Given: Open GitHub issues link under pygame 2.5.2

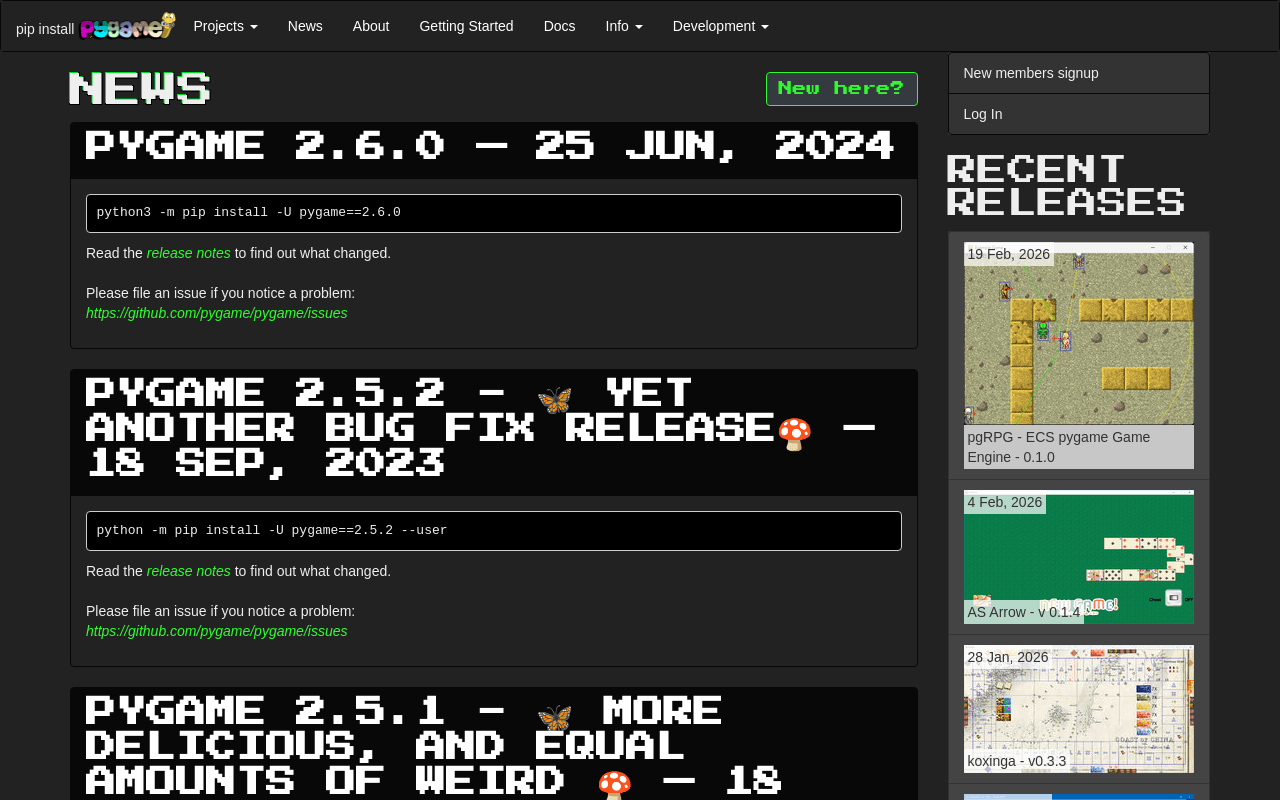Looking at the screenshot, I should pos(217,631).
